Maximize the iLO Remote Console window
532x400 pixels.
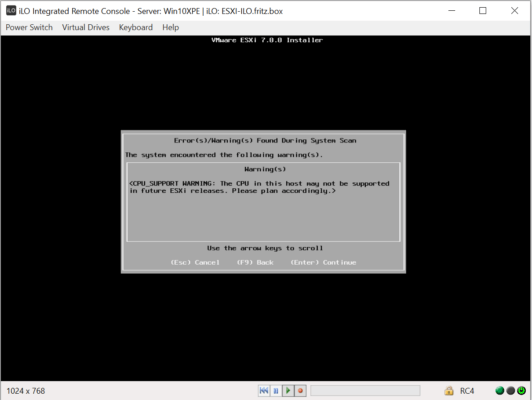pos(482,11)
